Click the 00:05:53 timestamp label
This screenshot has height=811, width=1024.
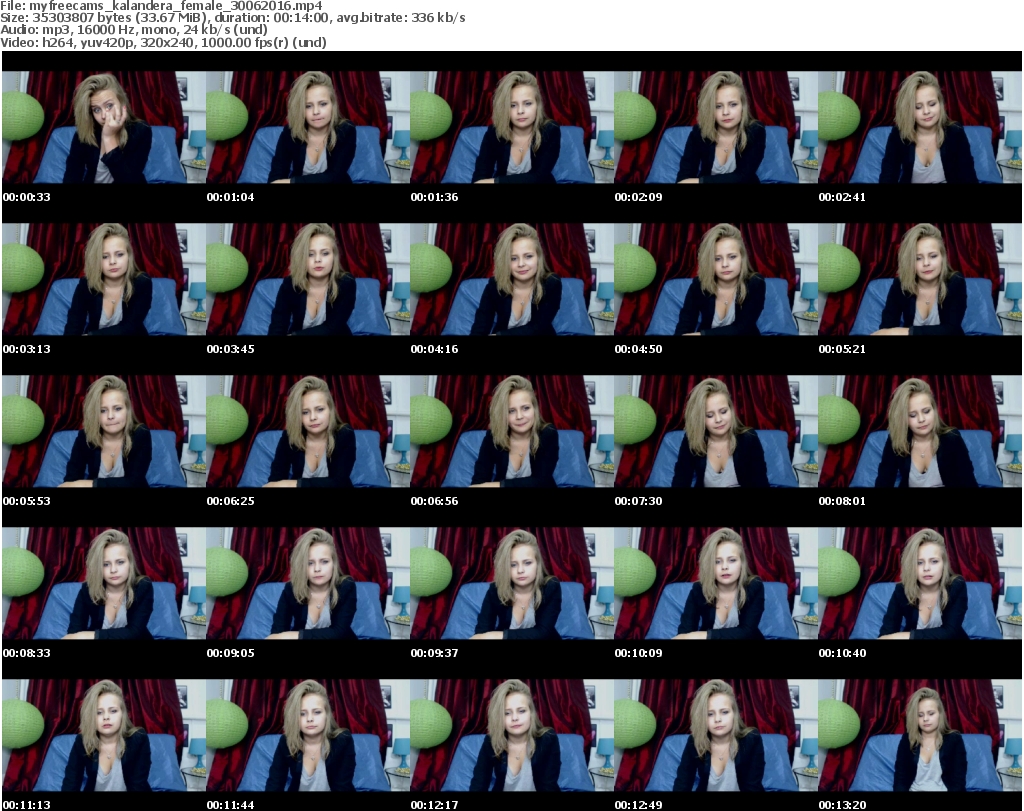27,501
